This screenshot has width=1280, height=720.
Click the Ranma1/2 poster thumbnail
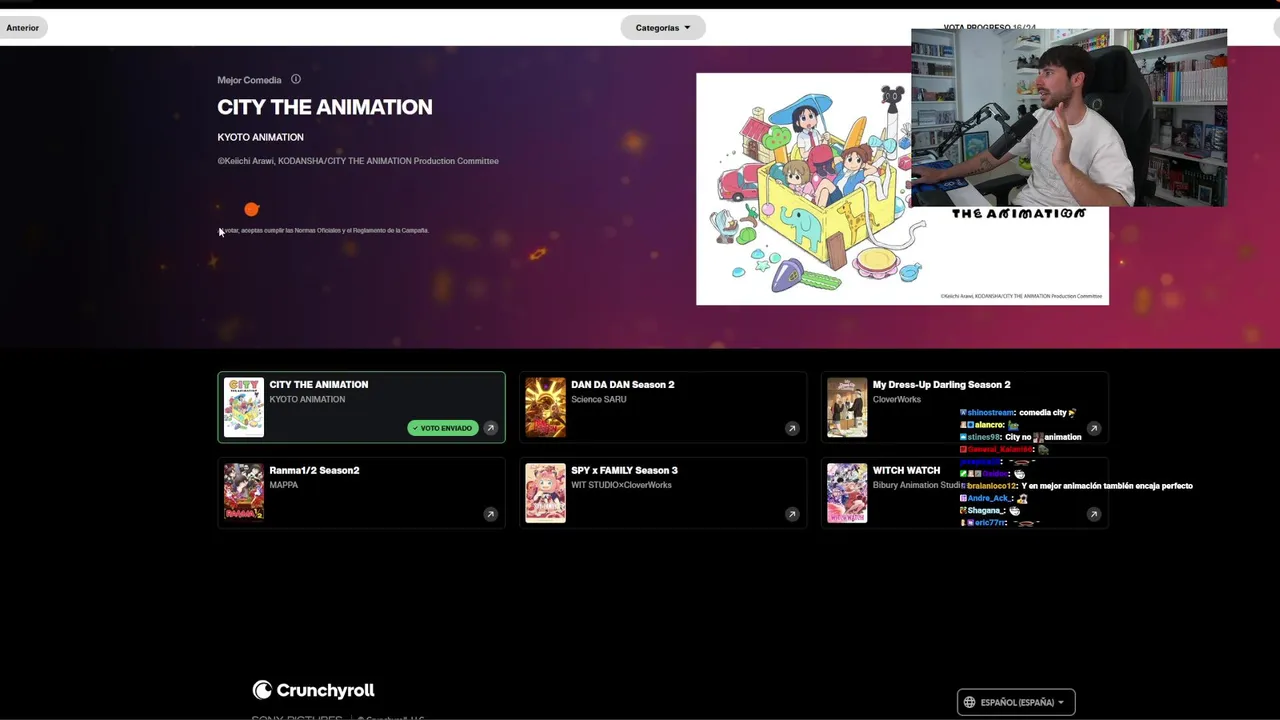pyautogui.click(x=244, y=492)
